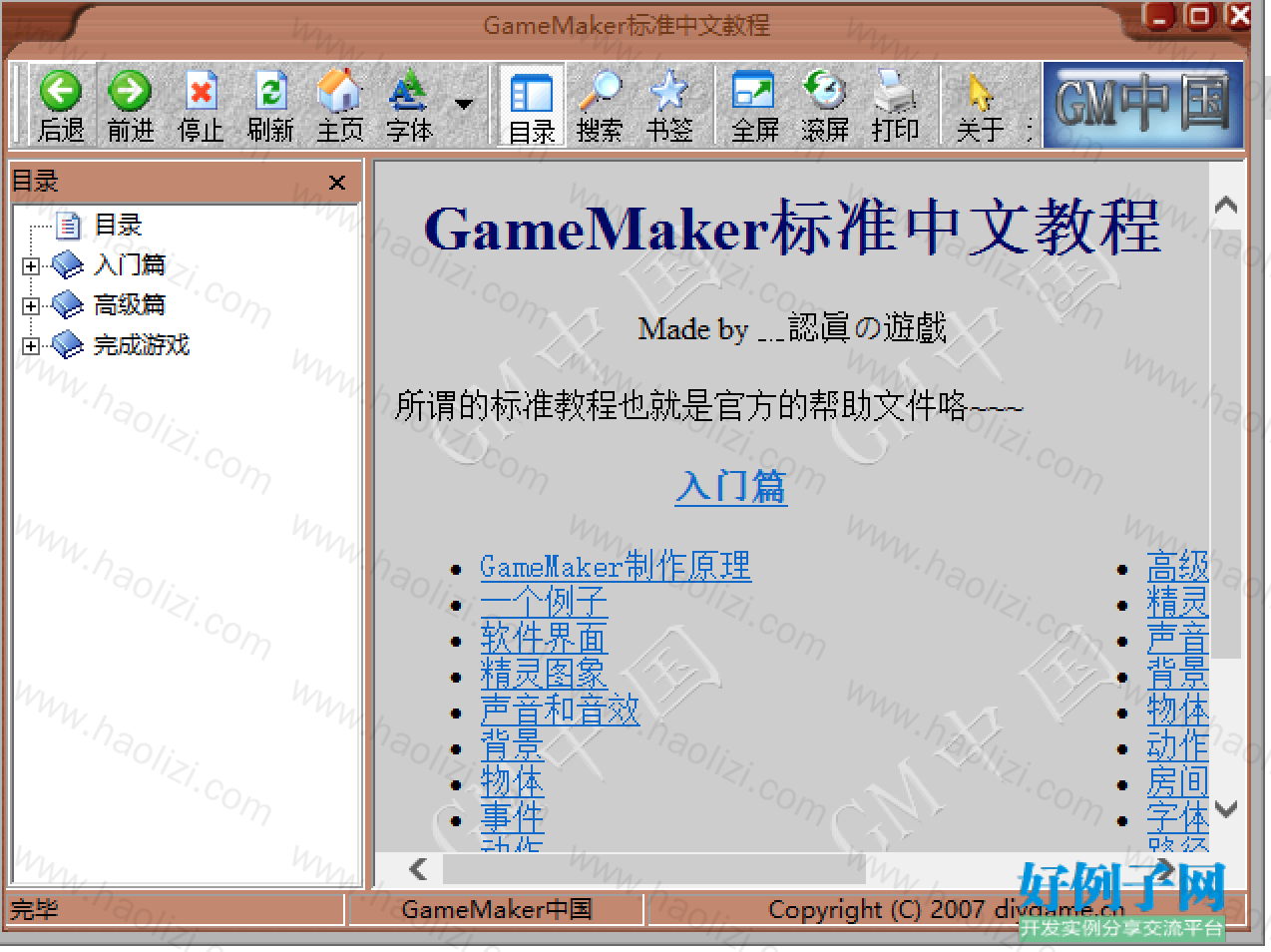Click the 打印 print icon
The image size is (1271, 952).
[x=894, y=91]
